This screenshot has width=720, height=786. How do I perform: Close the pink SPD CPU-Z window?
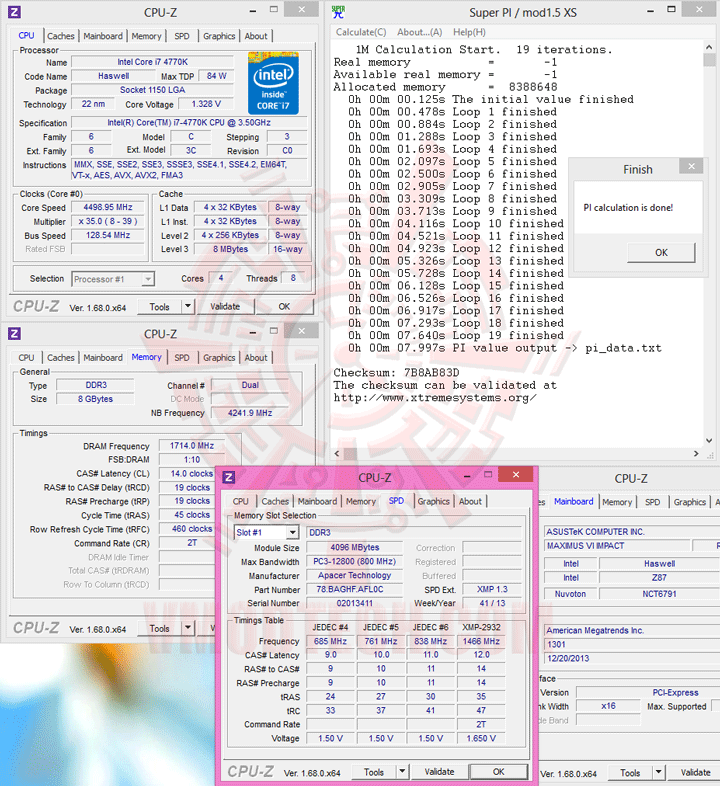pos(516,475)
